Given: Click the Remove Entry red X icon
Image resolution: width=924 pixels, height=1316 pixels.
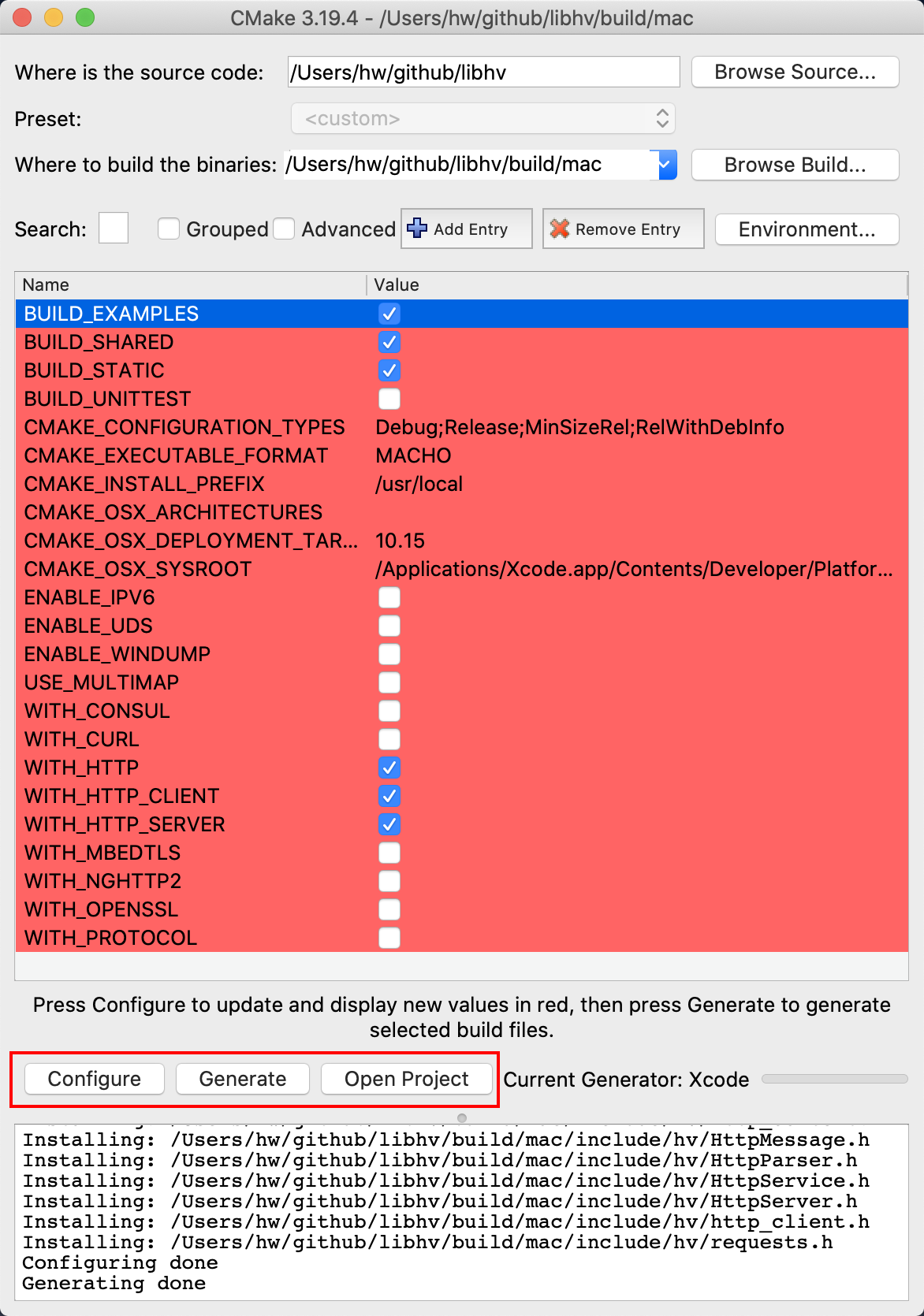Looking at the screenshot, I should 559,229.
